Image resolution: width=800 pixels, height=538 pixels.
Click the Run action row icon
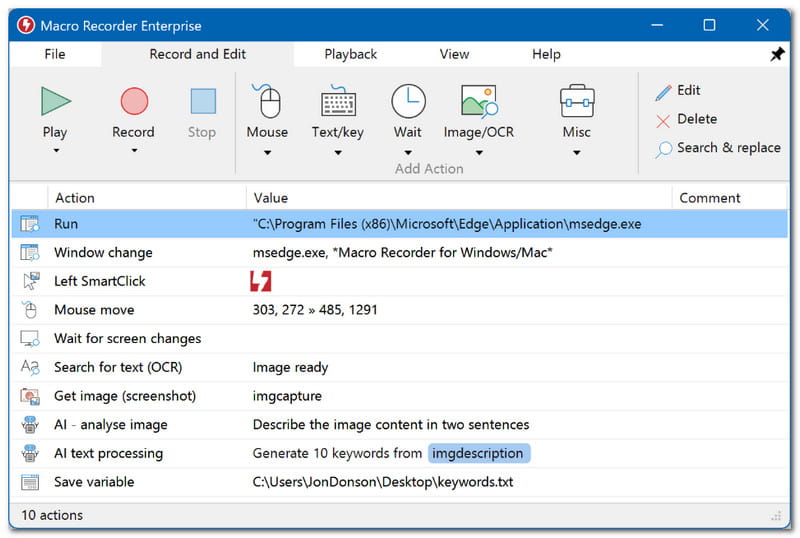[30, 224]
